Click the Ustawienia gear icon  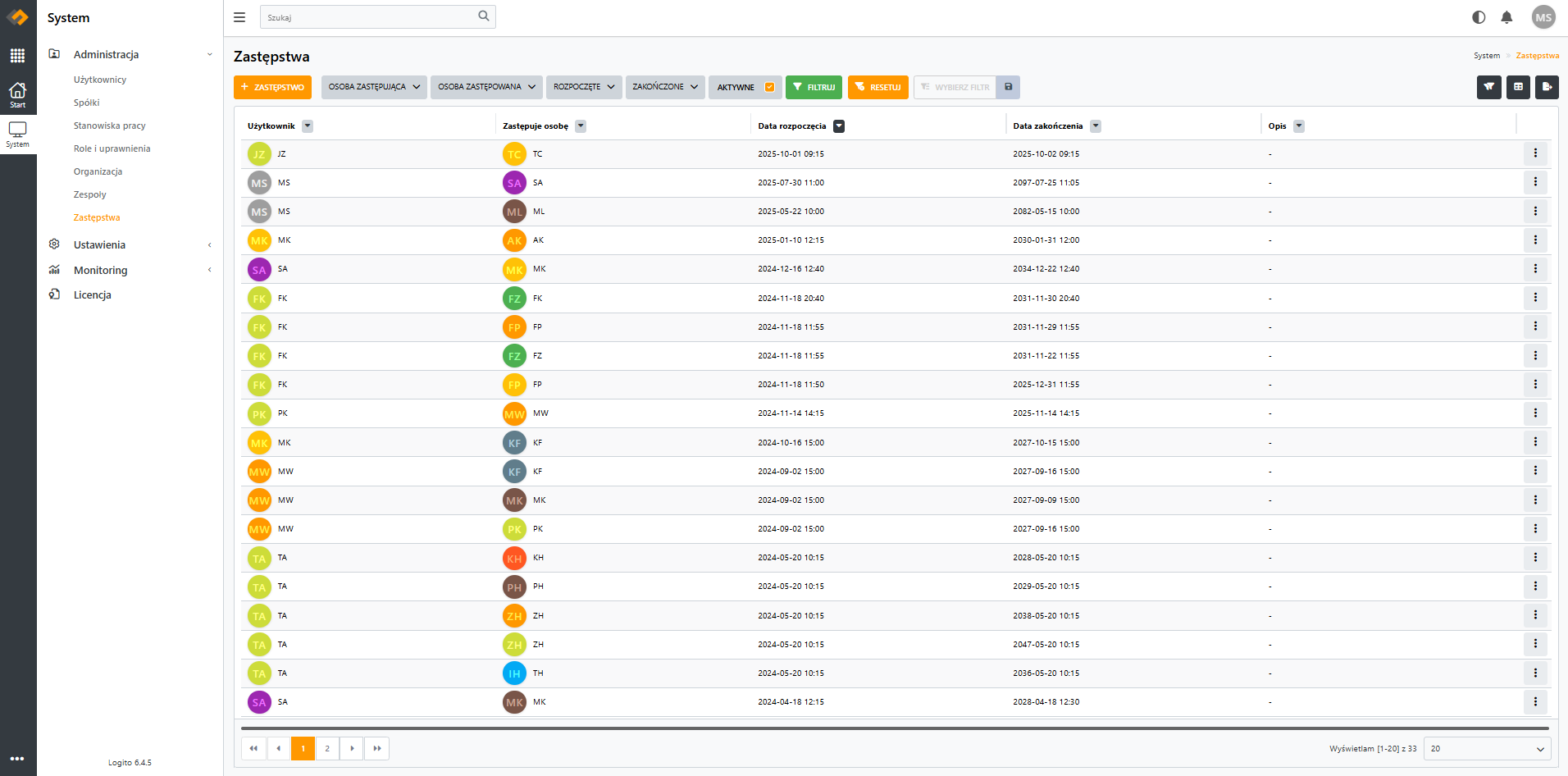(x=54, y=244)
